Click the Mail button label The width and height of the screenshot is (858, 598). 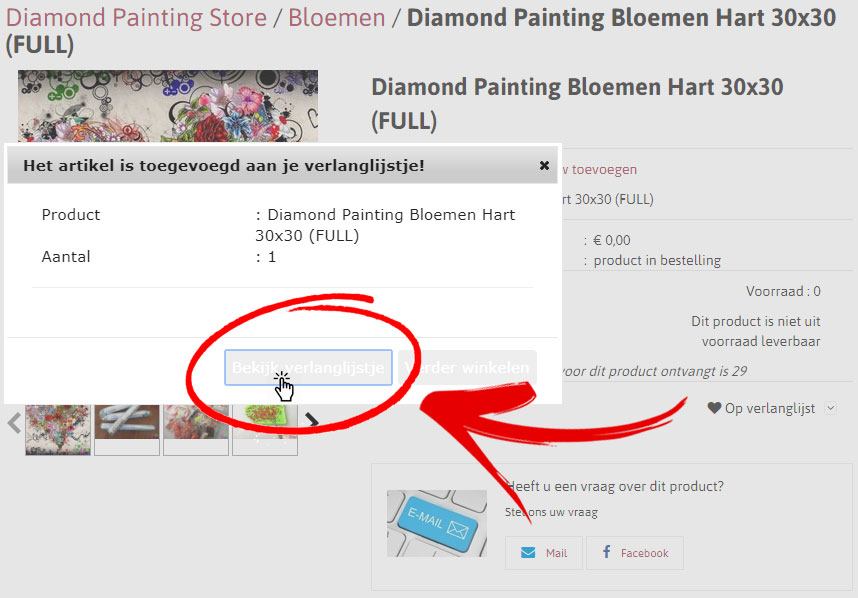556,553
